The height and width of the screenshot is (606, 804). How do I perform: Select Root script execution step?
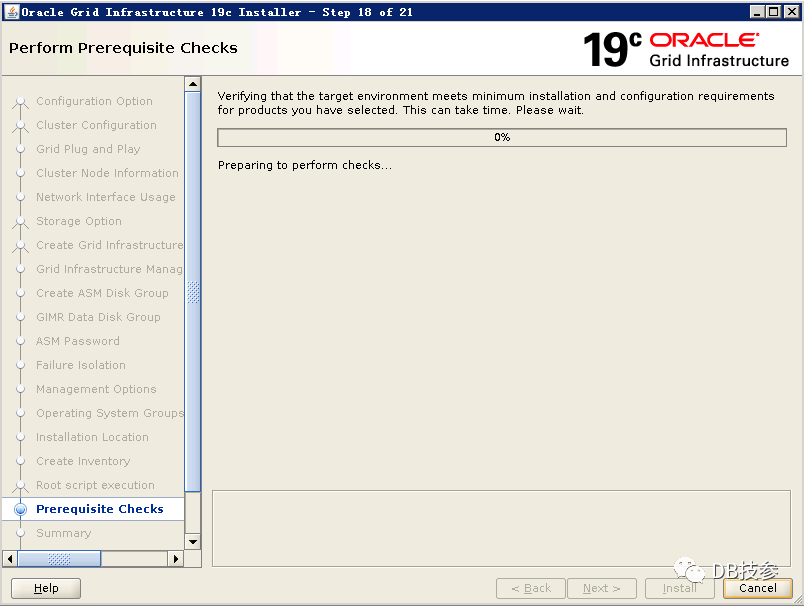pos(95,485)
